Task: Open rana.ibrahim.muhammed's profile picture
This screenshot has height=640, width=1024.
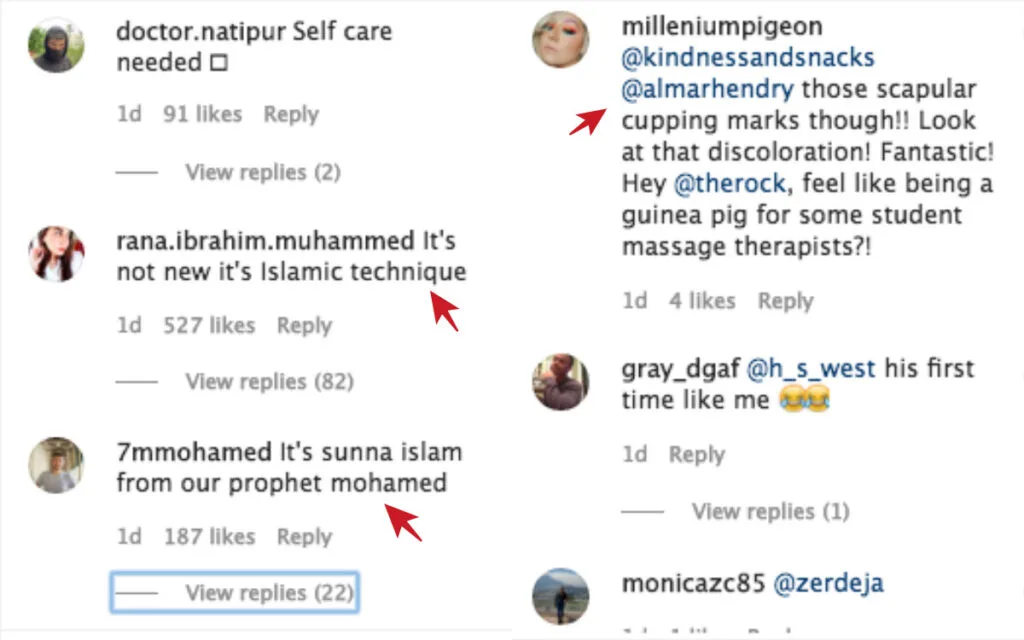Action: [56, 253]
